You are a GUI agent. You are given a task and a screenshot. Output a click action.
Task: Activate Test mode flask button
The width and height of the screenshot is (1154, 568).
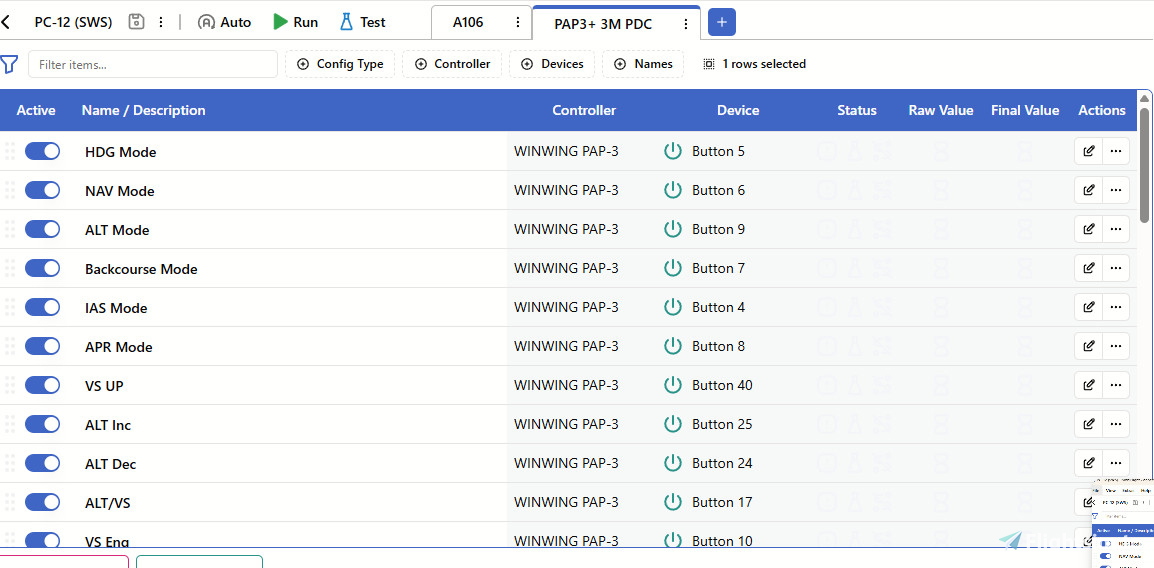click(x=362, y=22)
